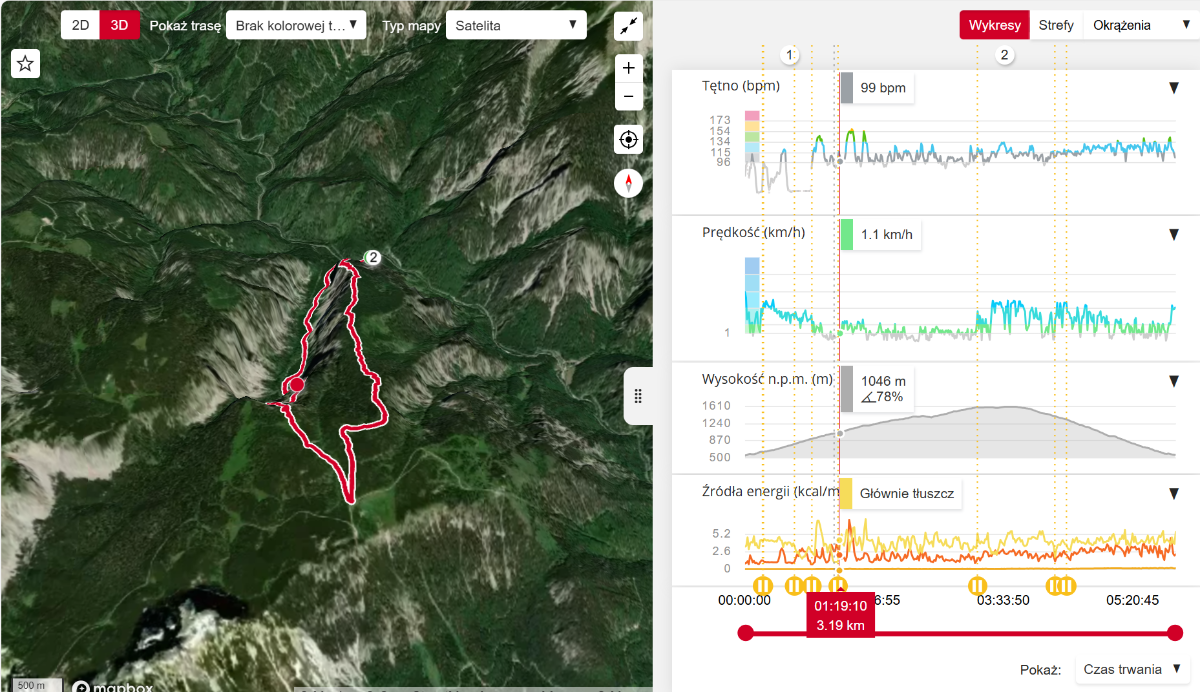The image size is (1200, 692).
Task: Center map using the locate target icon
Action: click(x=628, y=140)
